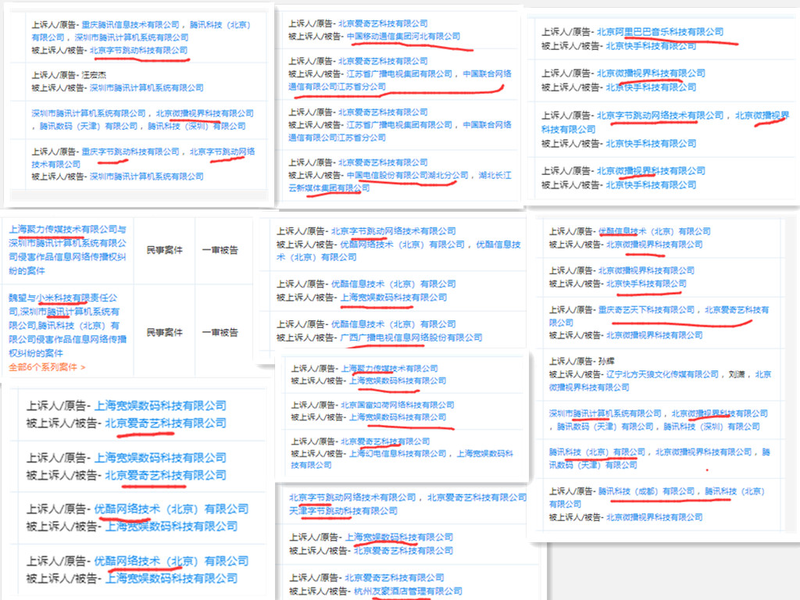Click 民事案件 cell in the 魏望 case row
This screenshot has width=800, height=600.
point(164,332)
